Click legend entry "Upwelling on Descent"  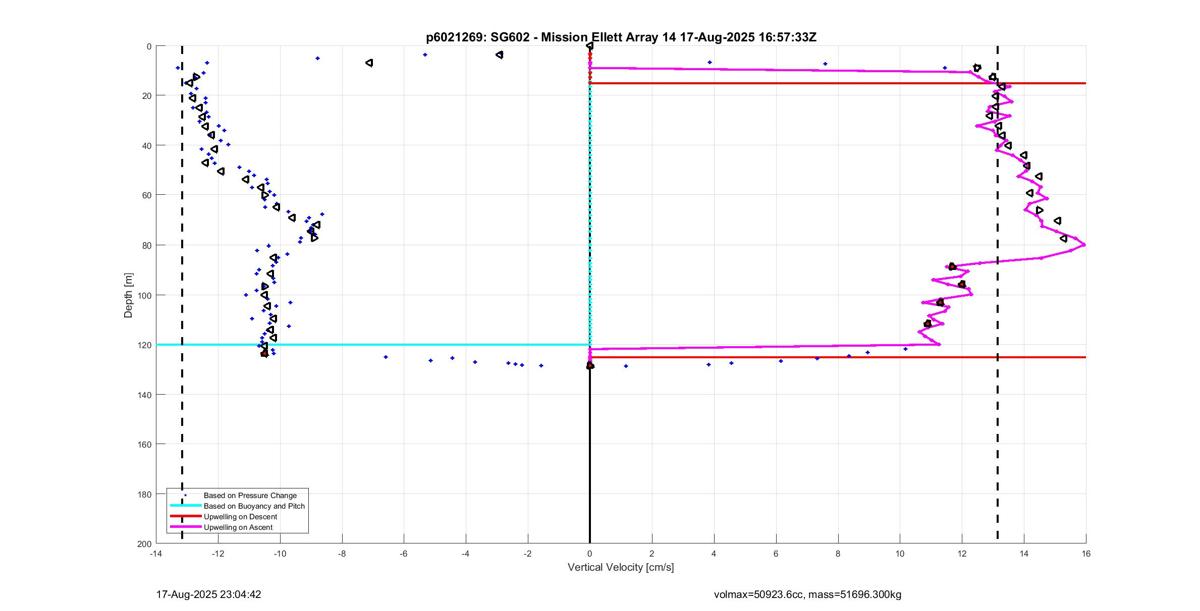241,516
